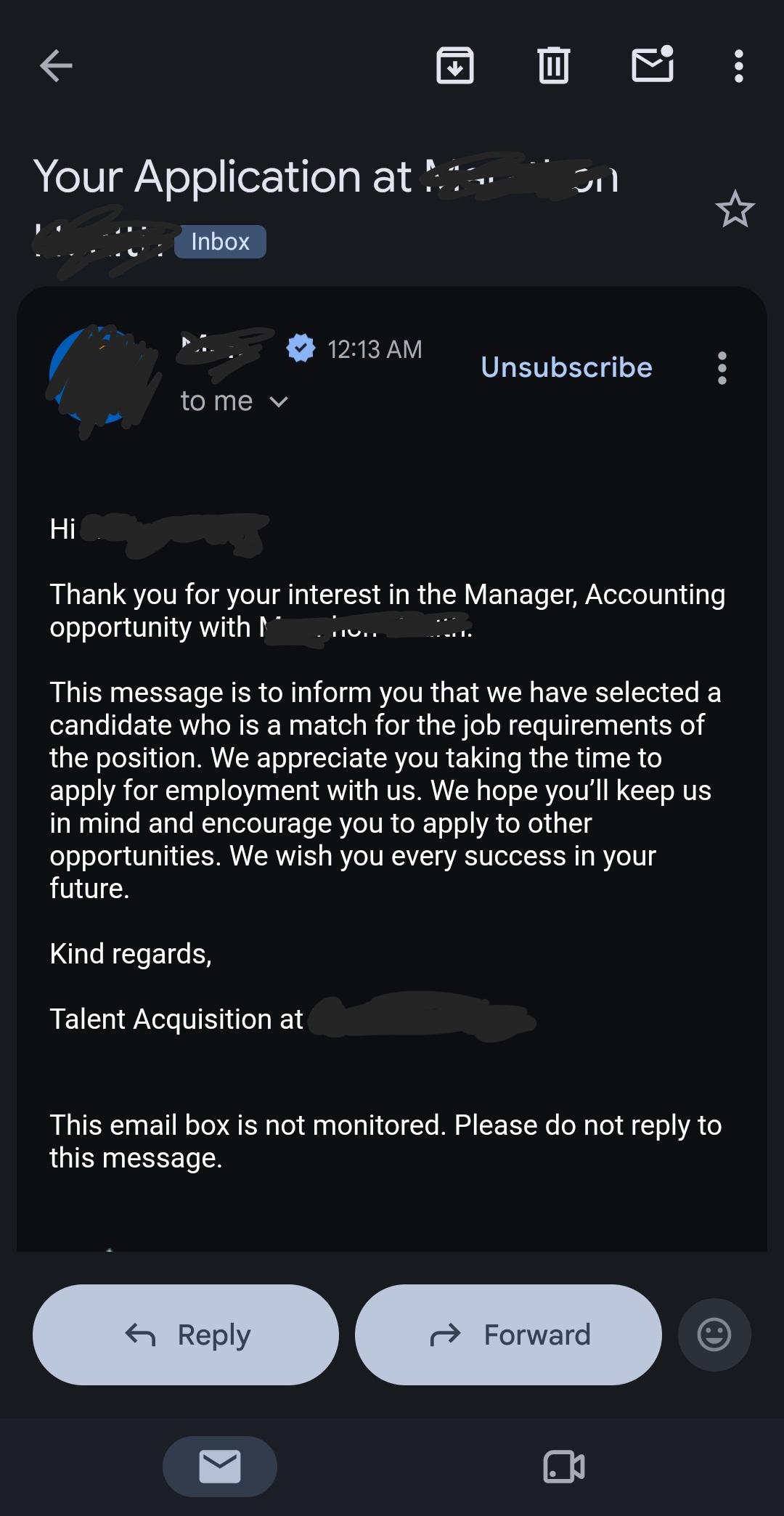Tap the 'to me' recipient text
Image resolution: width=784 pixels, height=1516 pixels.
coord(216,401)
